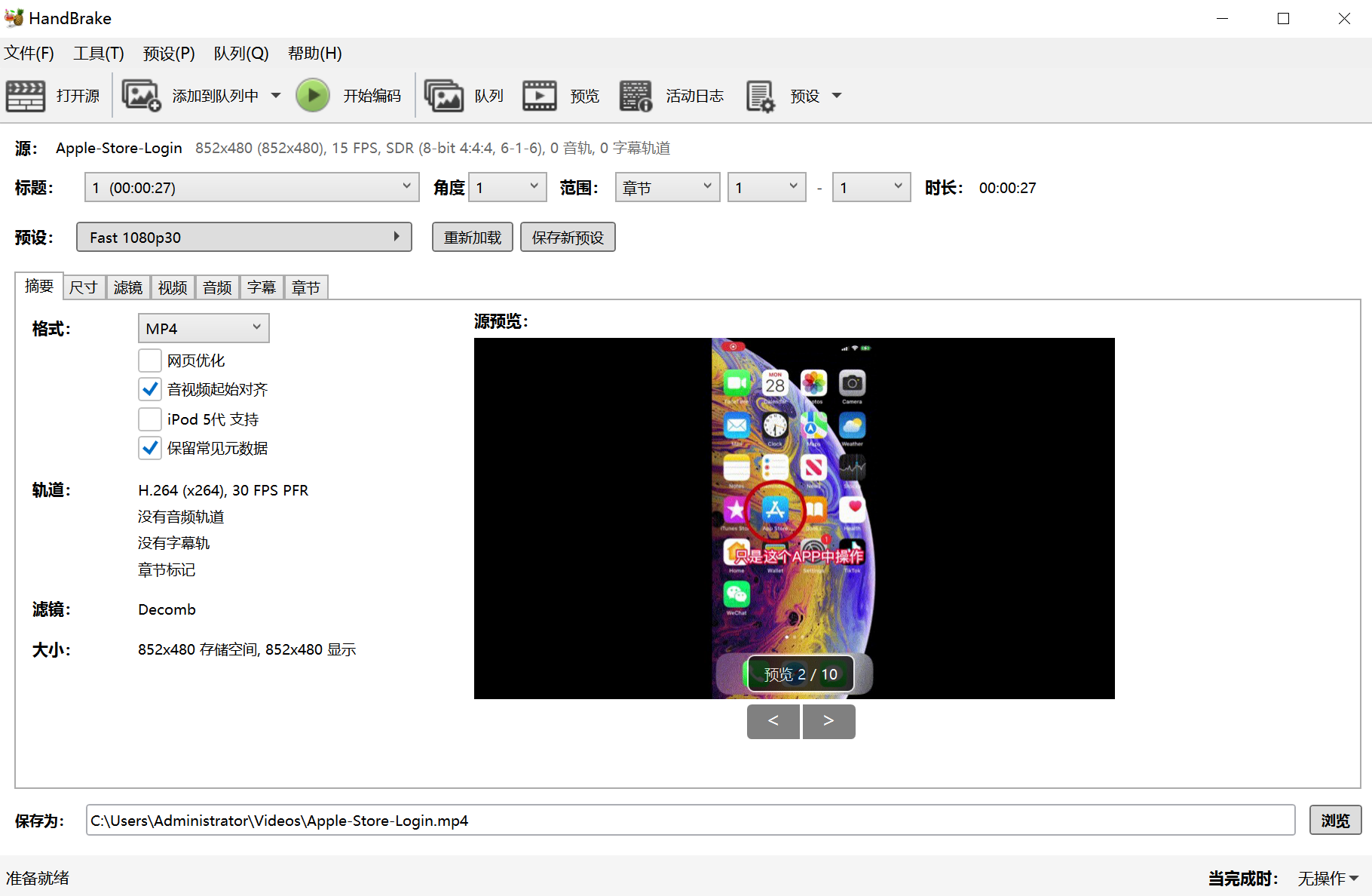The image size is (1372, 896).
Task: Open the Tools (工具) menu
Action: pyautogui.click(x=98, y=54)
